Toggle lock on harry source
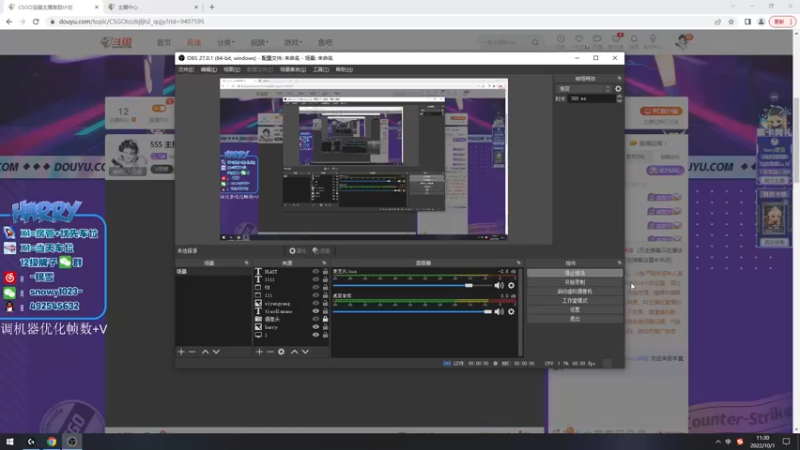The image size is (800, 450). [x=325, y=327]
